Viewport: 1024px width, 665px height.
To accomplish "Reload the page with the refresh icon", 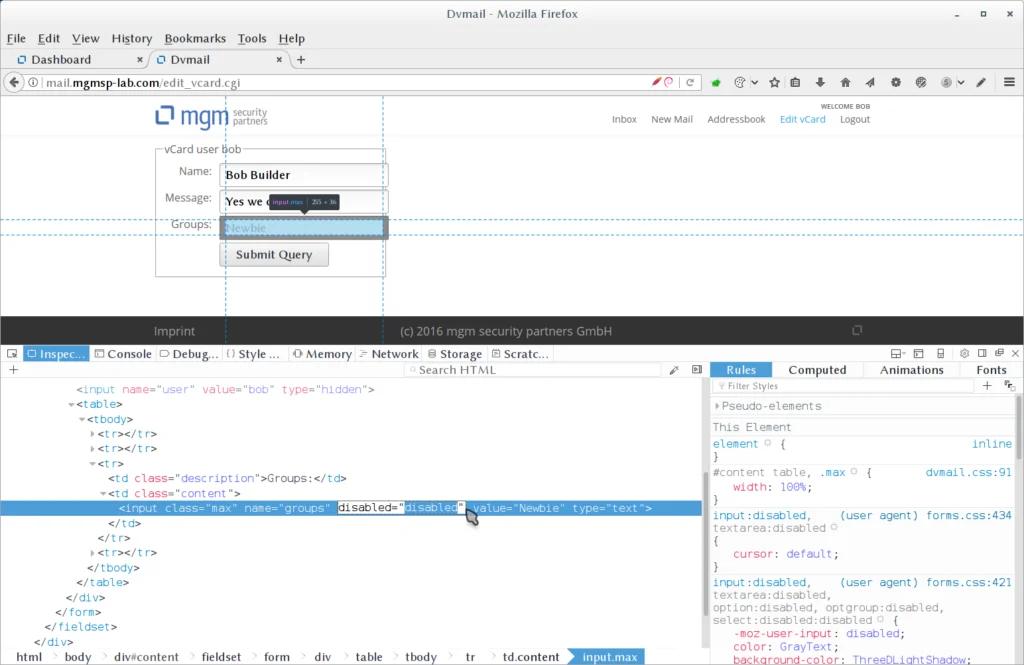I will point(690,83).
